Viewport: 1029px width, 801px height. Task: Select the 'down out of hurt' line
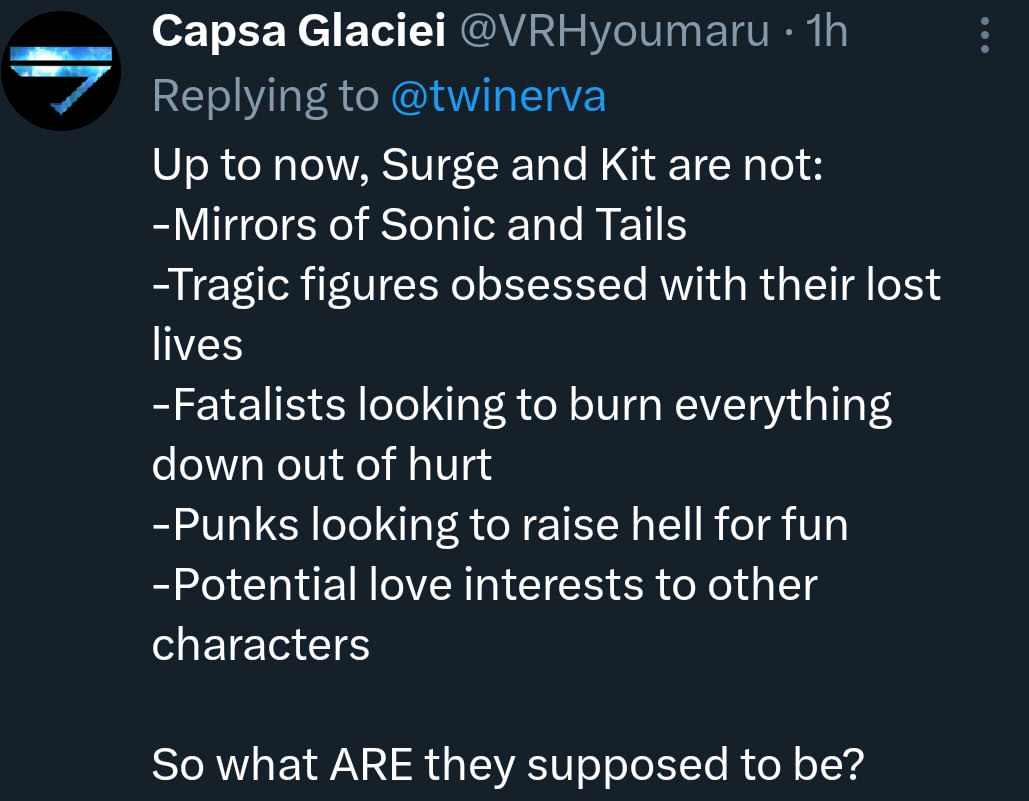(x=322, y=464)
